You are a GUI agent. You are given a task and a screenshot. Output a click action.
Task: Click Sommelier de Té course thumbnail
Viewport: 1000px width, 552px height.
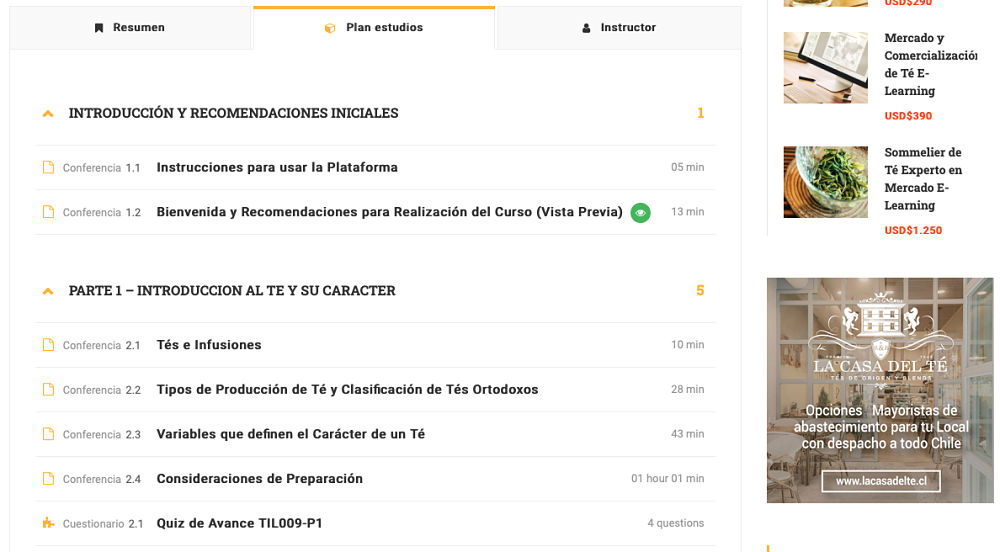pos(825,182)
